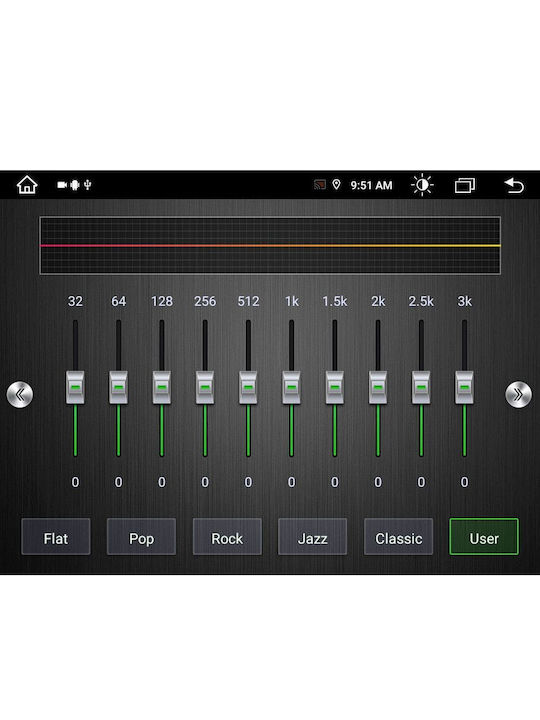Activate the User custom preset

[x=484, y=537]
